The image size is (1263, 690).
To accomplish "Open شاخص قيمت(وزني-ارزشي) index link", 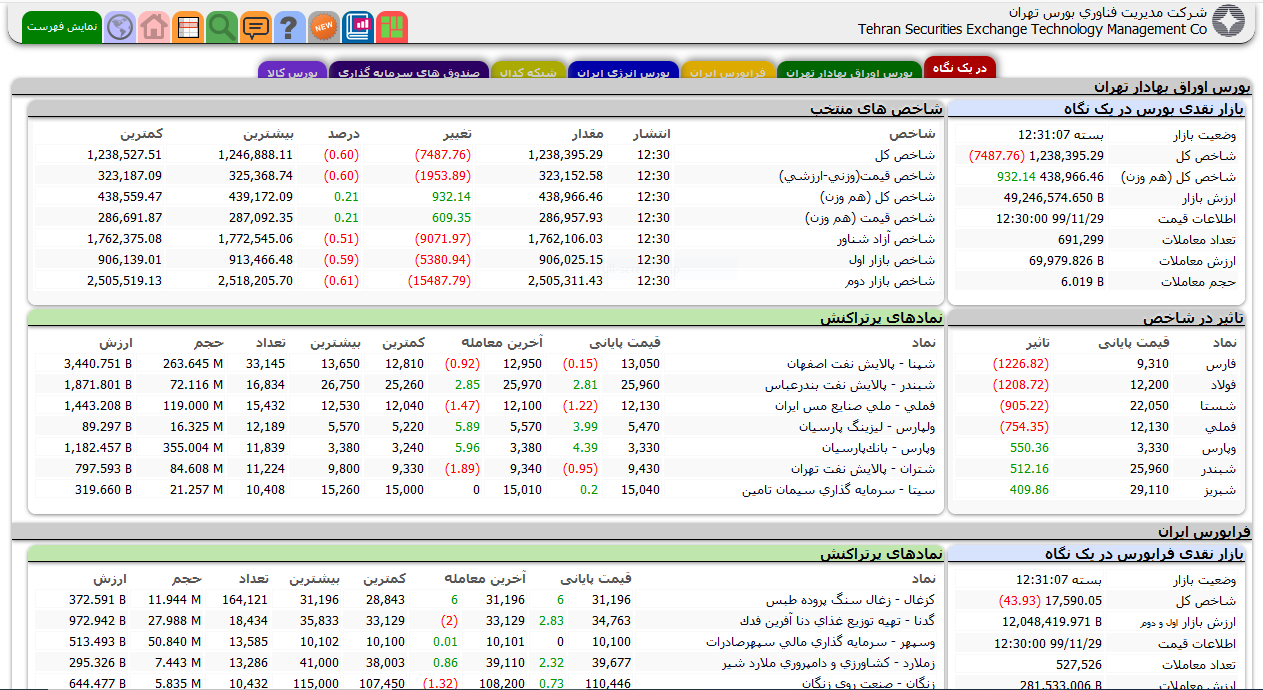I will tap(857, 176).
